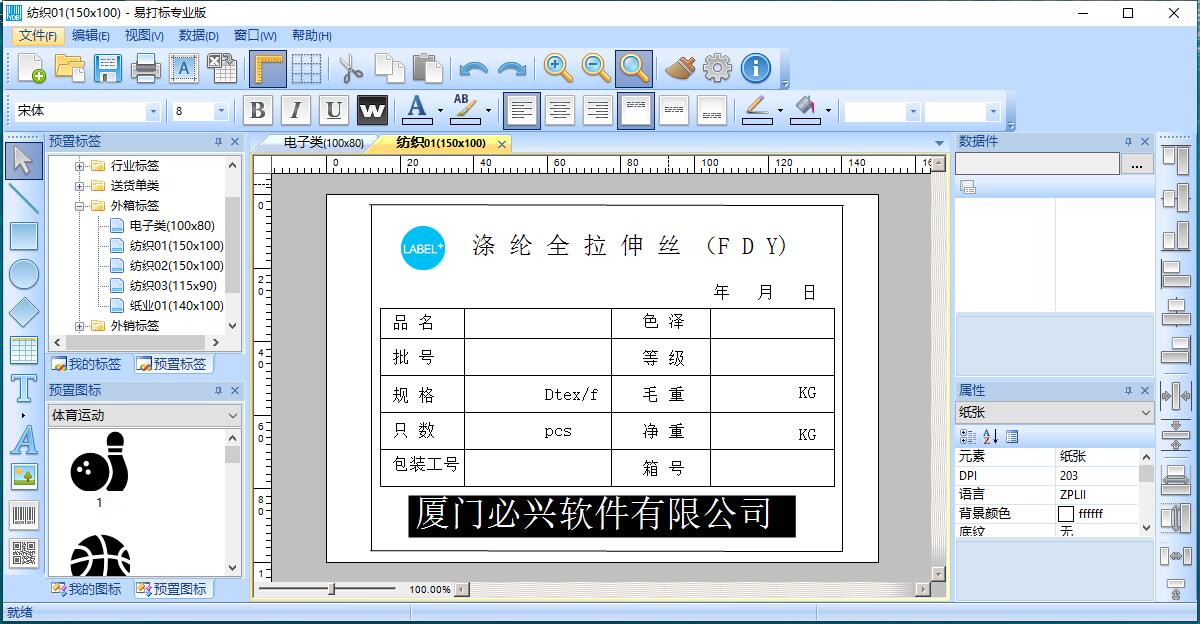The height and width of the screenshot is (624, 1200).
Task: Open the about info icon
Action: coord(756,68)
